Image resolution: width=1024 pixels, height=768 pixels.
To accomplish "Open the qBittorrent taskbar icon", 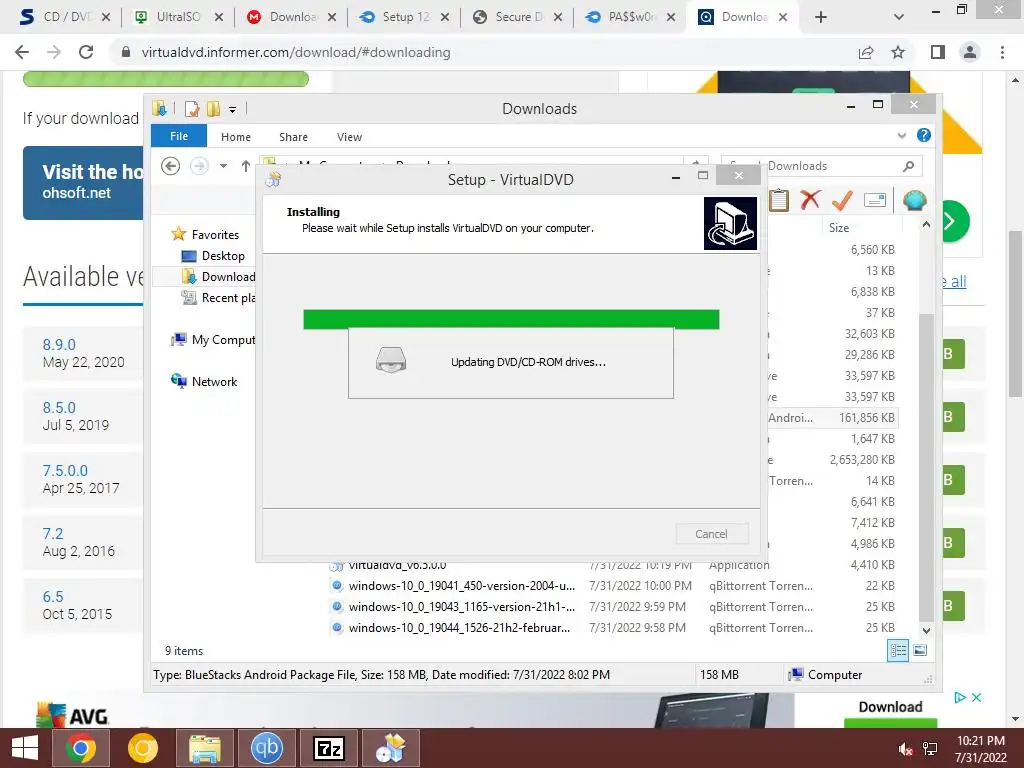I will (266, 748).
